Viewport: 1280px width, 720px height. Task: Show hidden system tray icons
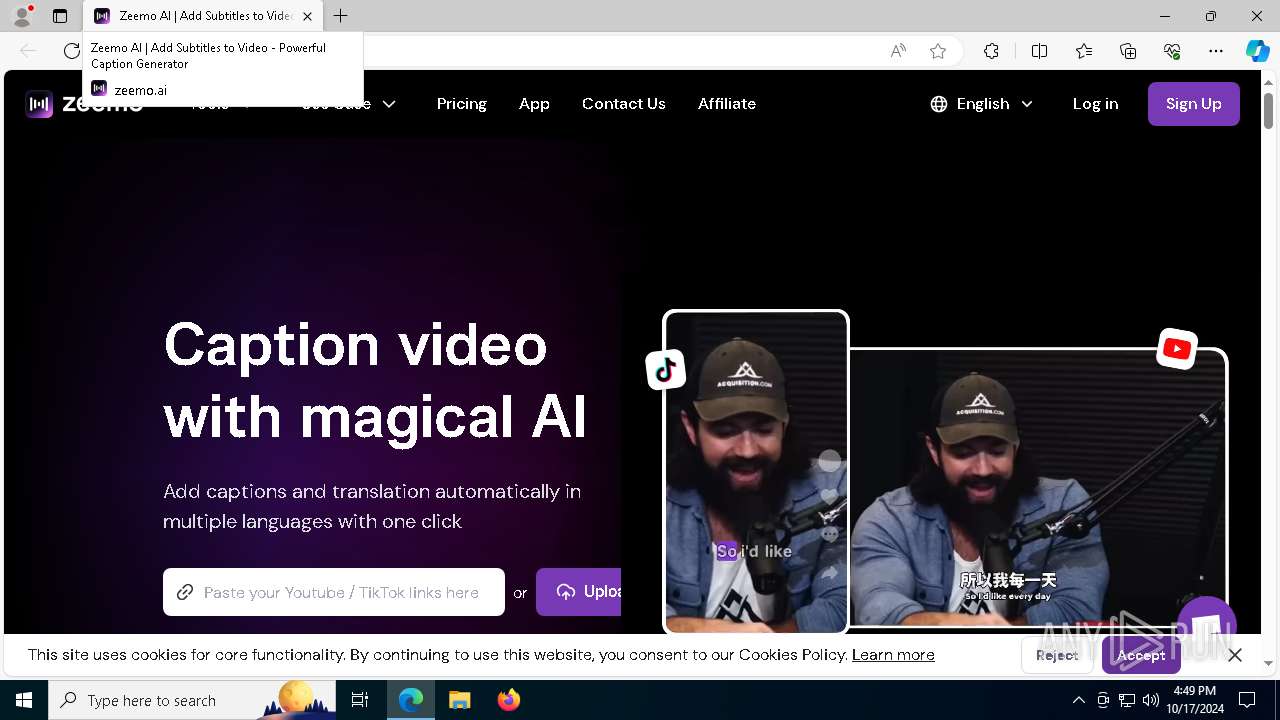1078,700
